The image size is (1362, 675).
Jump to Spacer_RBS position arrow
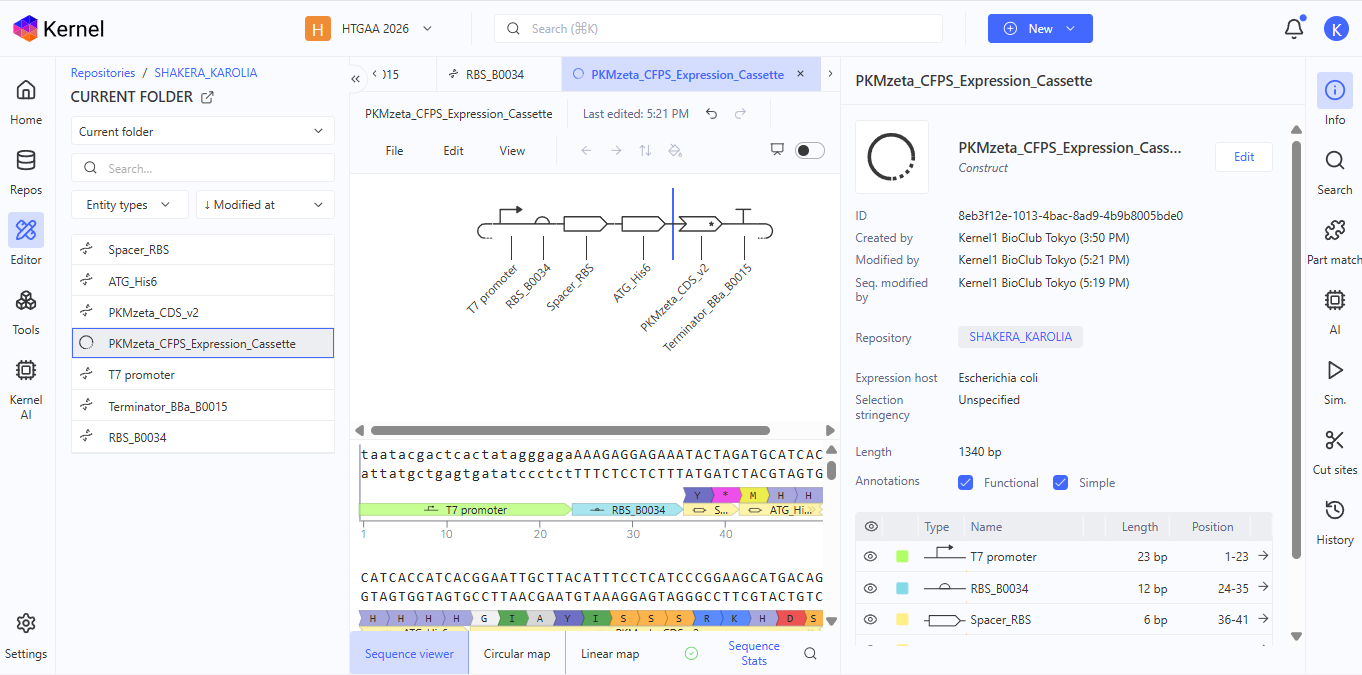click(1263, 620)
